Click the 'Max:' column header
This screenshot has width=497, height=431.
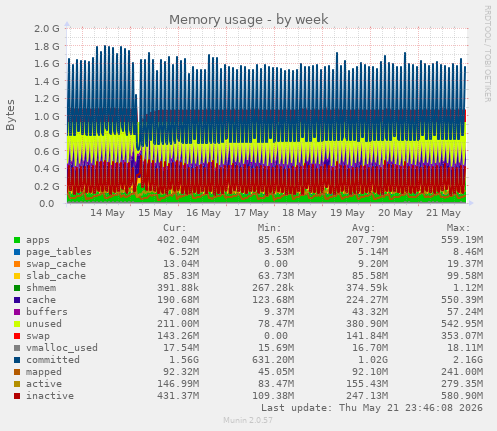pos(458,228)
